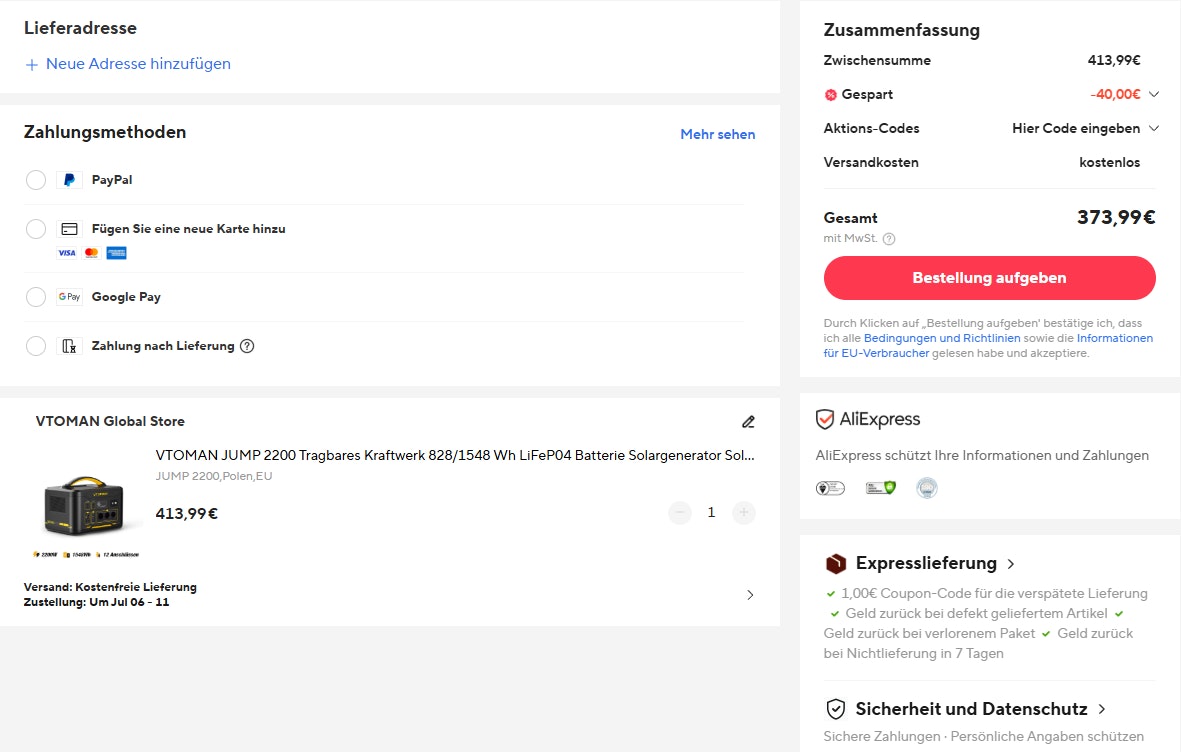Viewport: 1181px width, 752px height.
Task: Click the Expresslieferung package icon
Action: pyautogui.click(x=835, y=564)
